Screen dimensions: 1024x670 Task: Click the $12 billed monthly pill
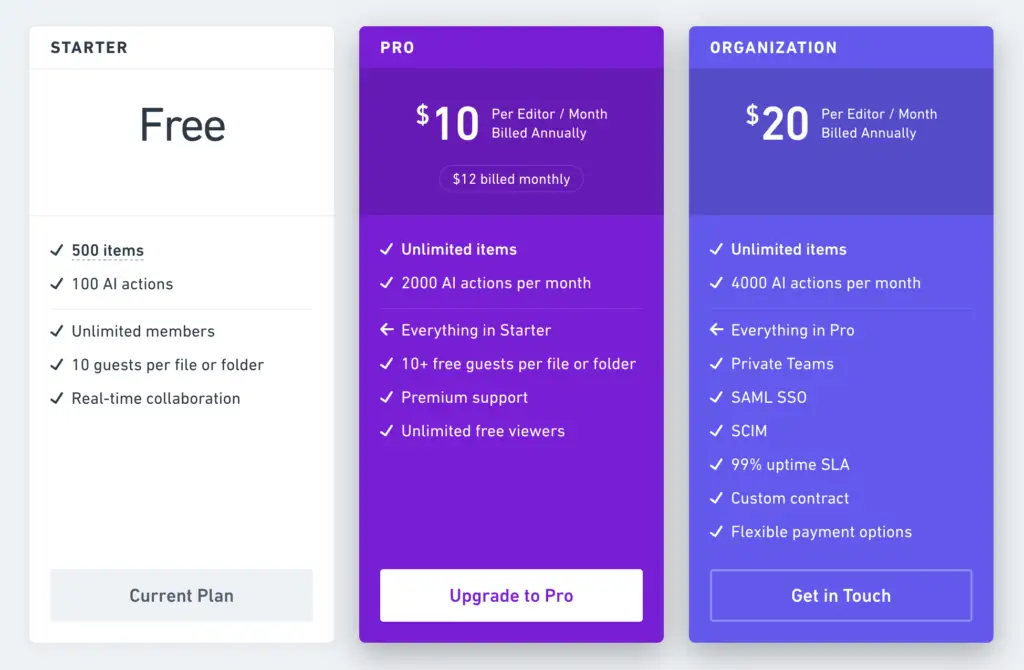(x=511, y=179)
